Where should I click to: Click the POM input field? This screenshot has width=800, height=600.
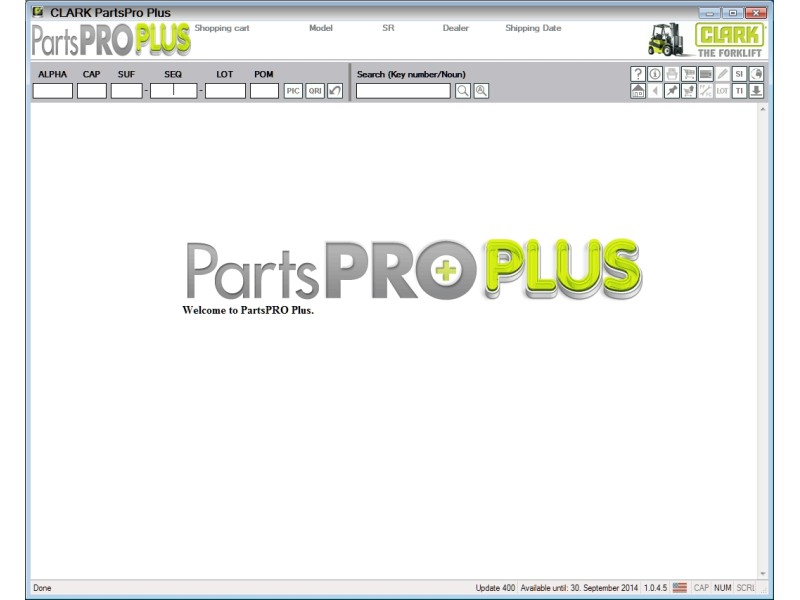264,91
